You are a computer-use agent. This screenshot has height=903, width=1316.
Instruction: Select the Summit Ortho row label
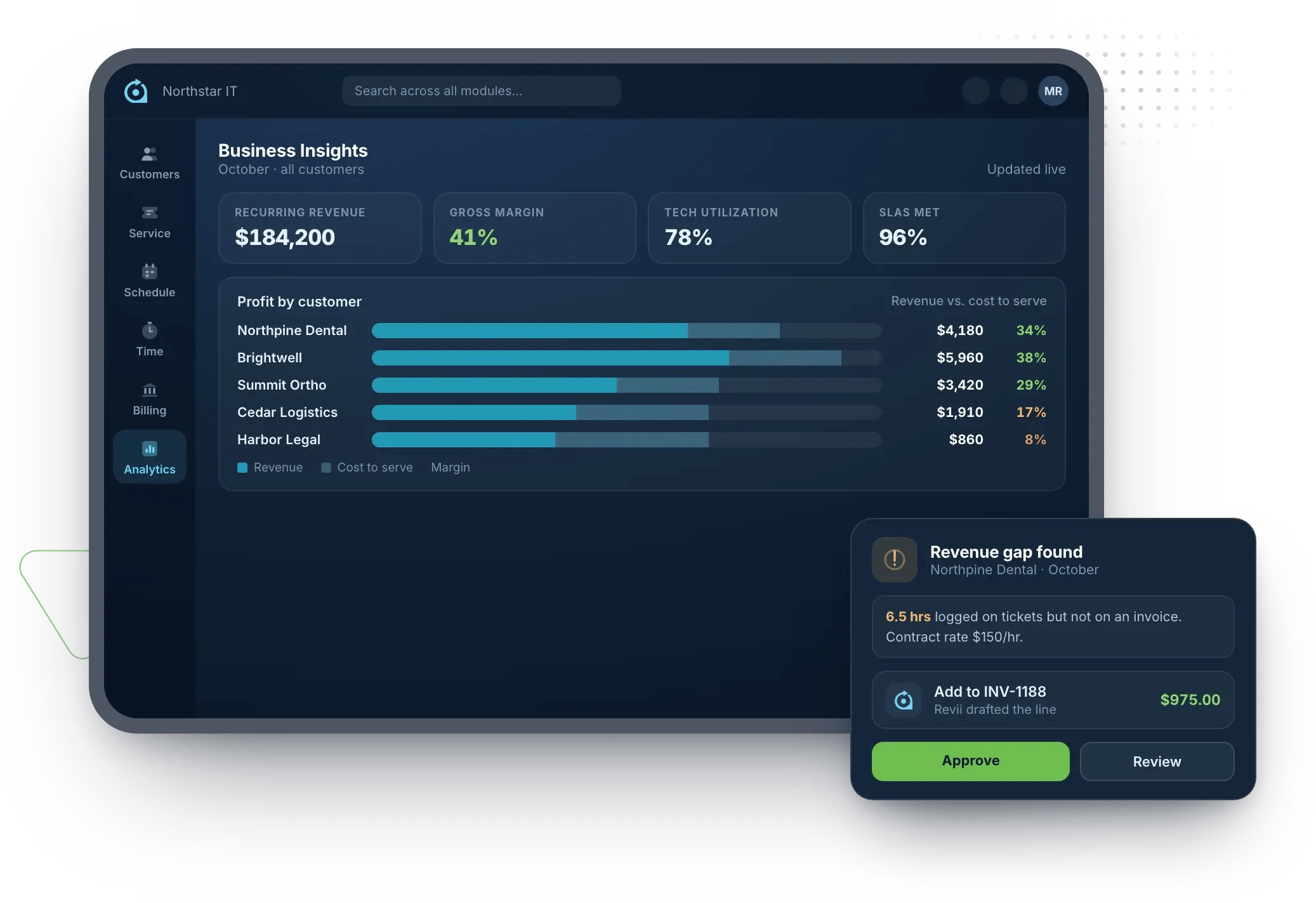(x=282, y=385)
